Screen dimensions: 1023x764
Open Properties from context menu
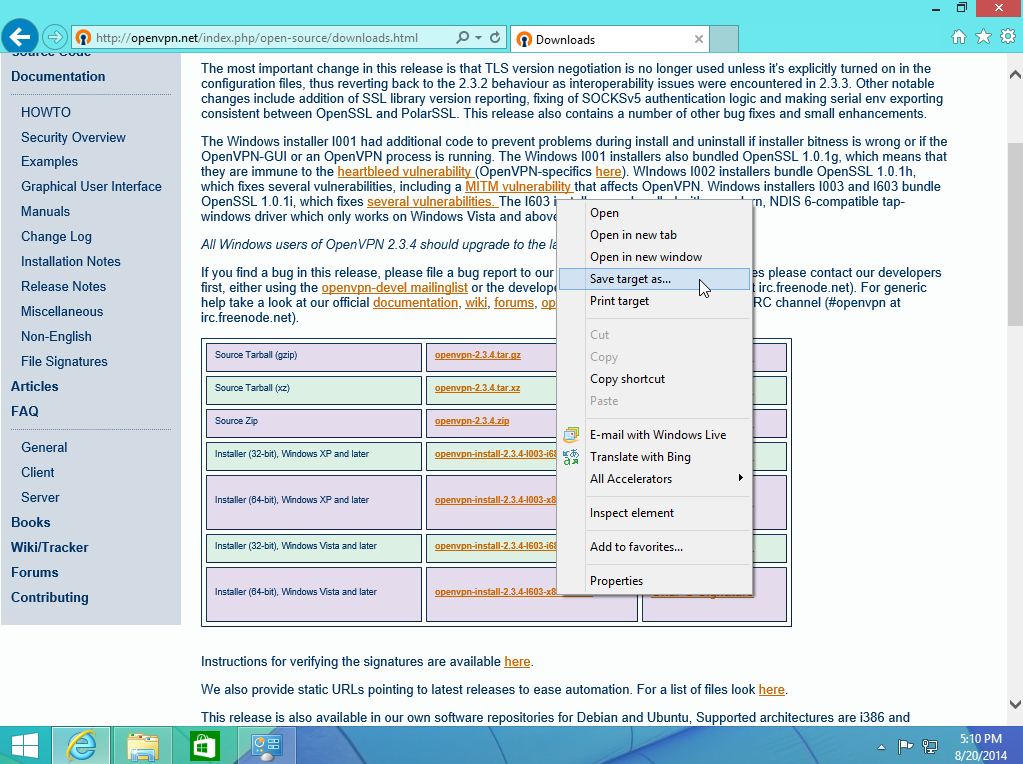[x=655, y=581]
